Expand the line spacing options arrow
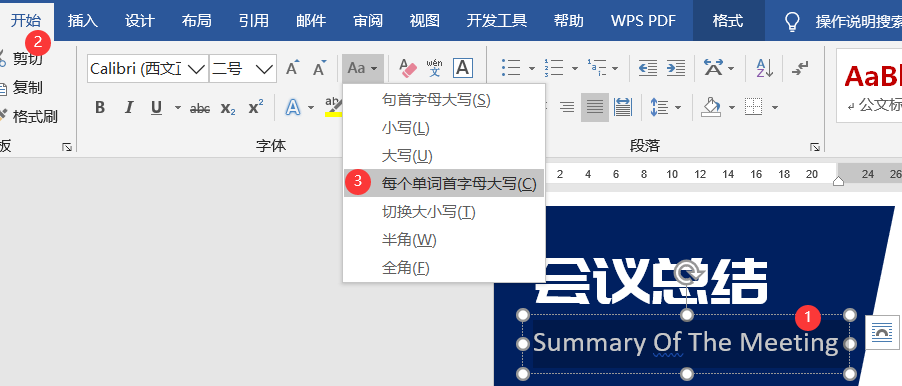 678,107
